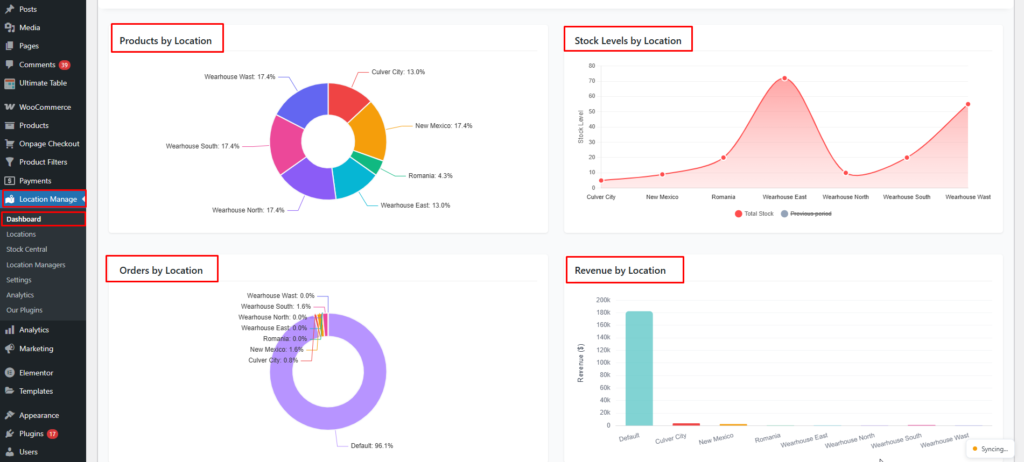Expand the Marketing menu

(x=36, y=348)
